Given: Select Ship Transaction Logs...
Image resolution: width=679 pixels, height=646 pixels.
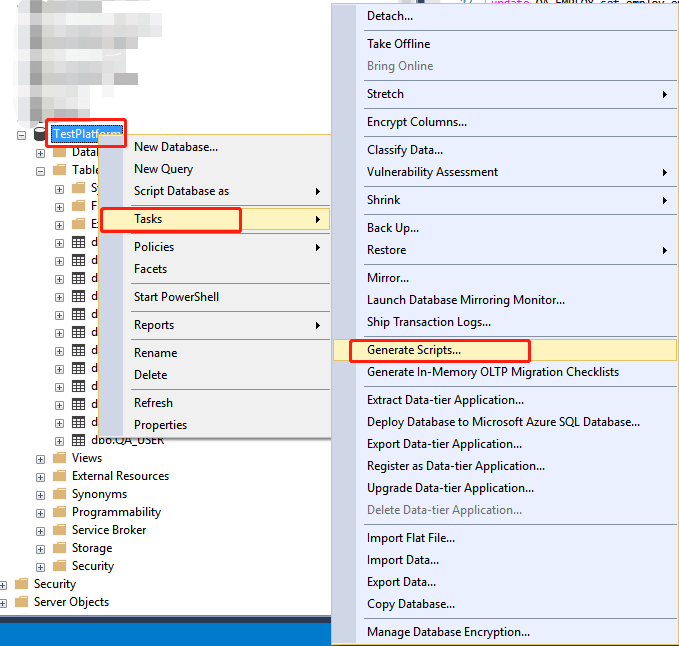Looking at the screenshot, I should tap(504, 322).
